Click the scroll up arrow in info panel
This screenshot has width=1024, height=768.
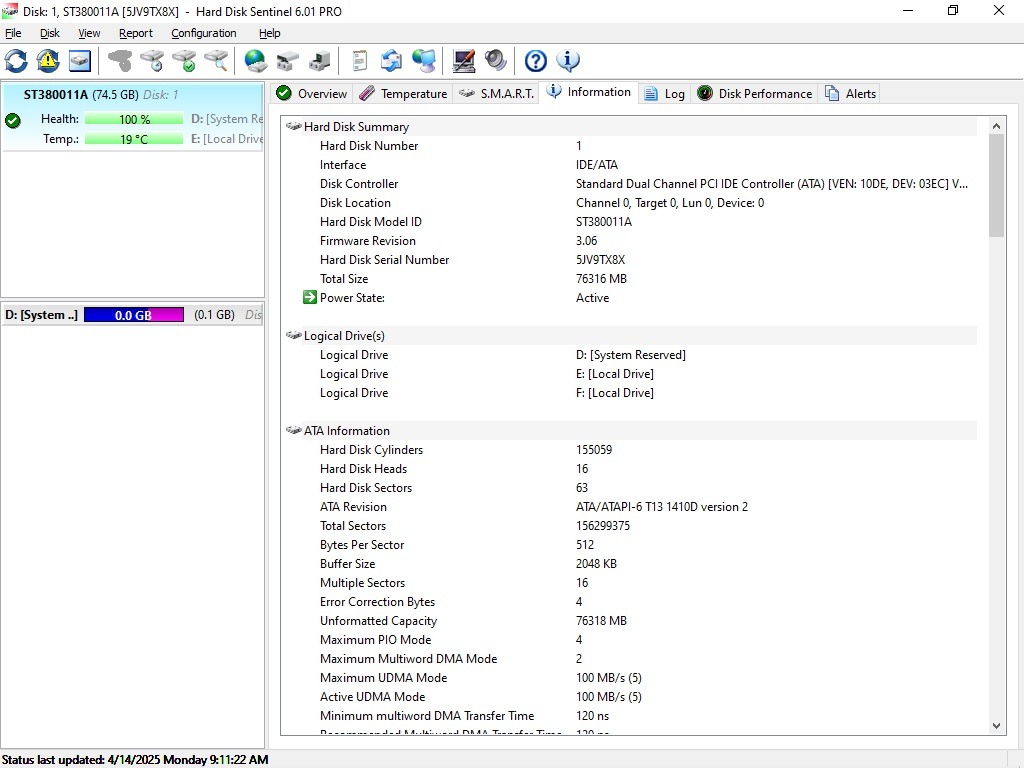click(x=996, y=126)
